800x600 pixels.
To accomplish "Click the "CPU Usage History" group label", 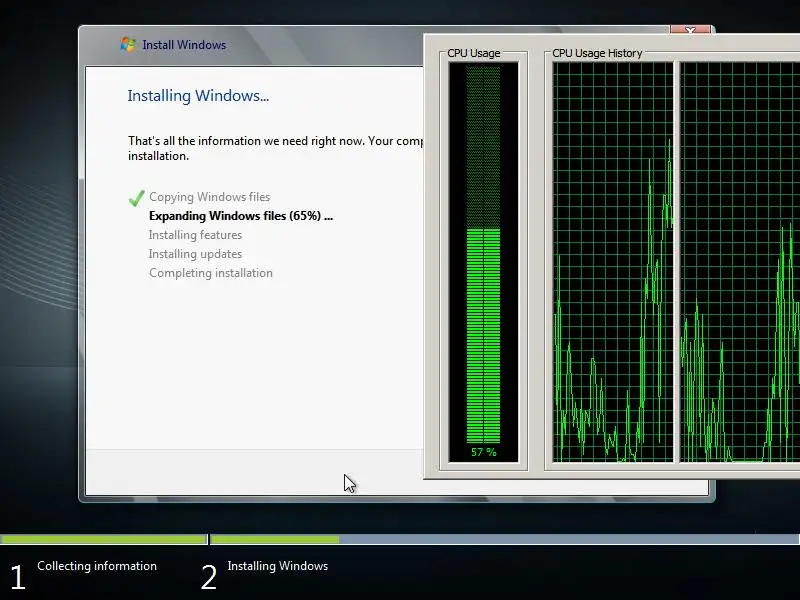I will coord(597,53).
